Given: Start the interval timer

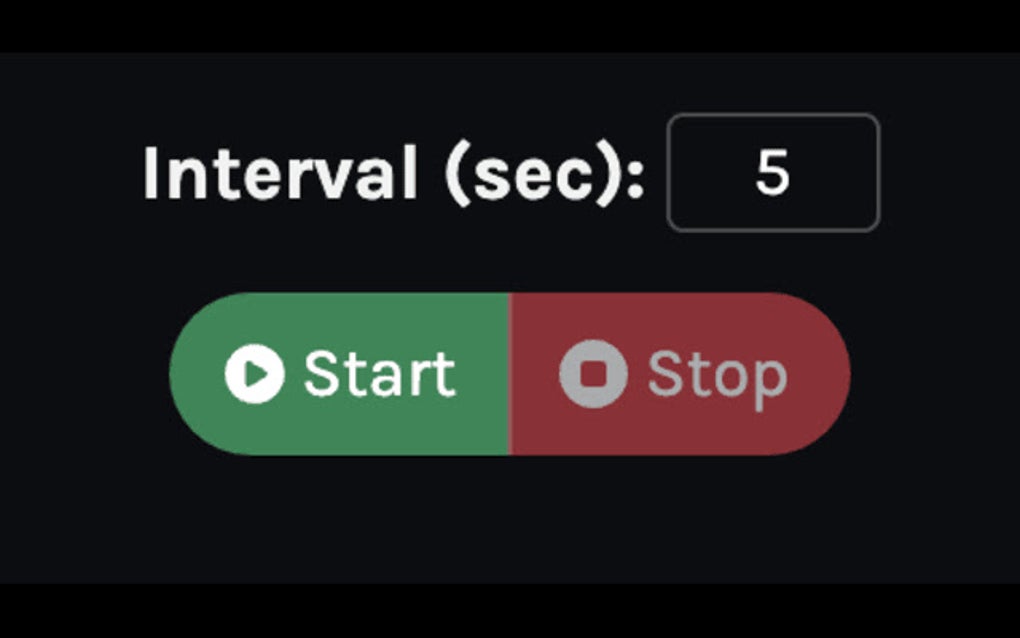Looking at the screenshot, I should click(x=339, y=374).
